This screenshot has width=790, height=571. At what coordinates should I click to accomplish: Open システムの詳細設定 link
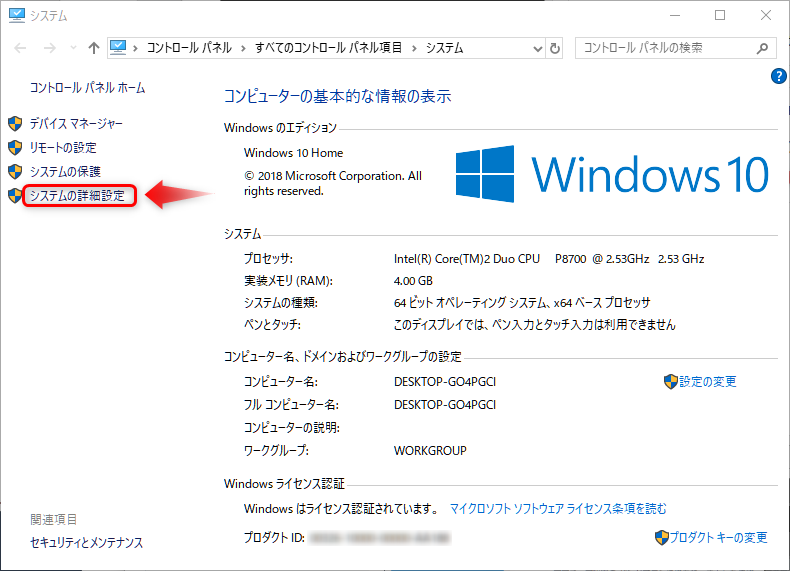tap(77, 196)
